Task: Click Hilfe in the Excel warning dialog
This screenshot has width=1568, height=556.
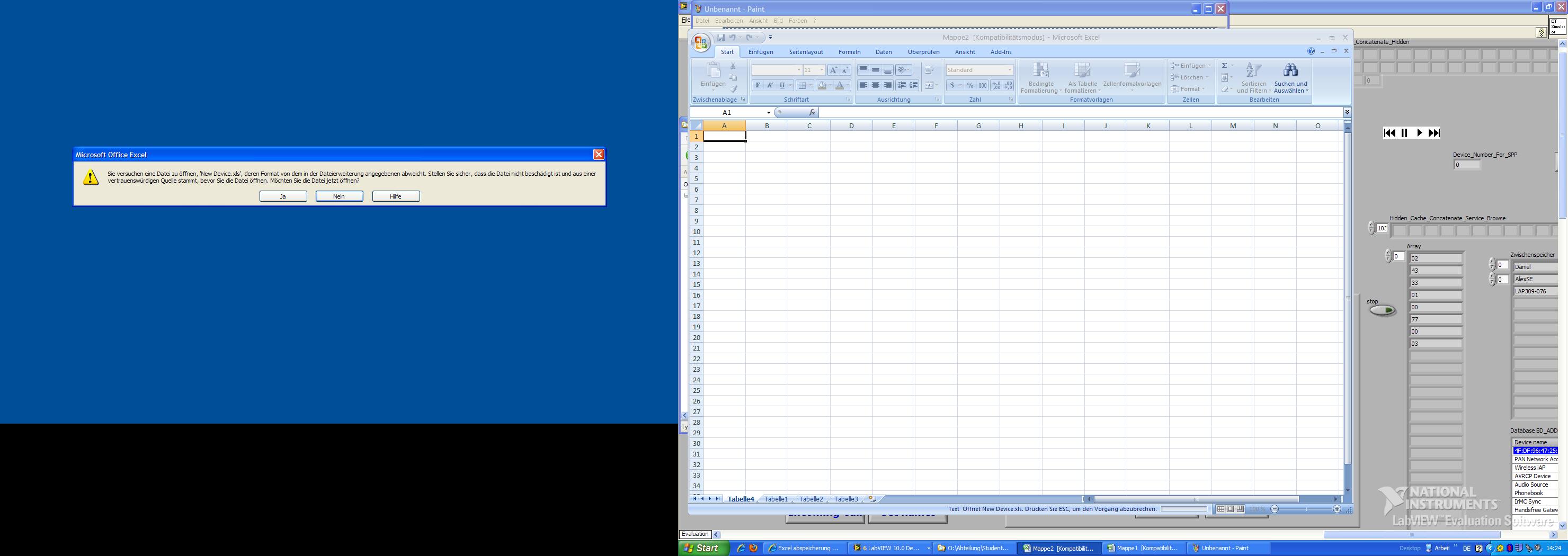Action: point(396,196)
